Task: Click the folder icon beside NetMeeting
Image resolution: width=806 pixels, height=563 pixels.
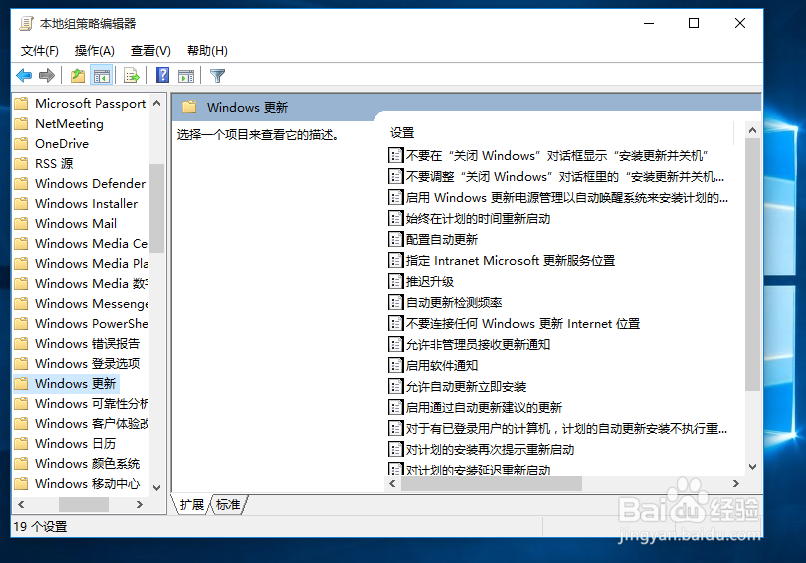Action: pyautogui.click(x=21, y=123)
